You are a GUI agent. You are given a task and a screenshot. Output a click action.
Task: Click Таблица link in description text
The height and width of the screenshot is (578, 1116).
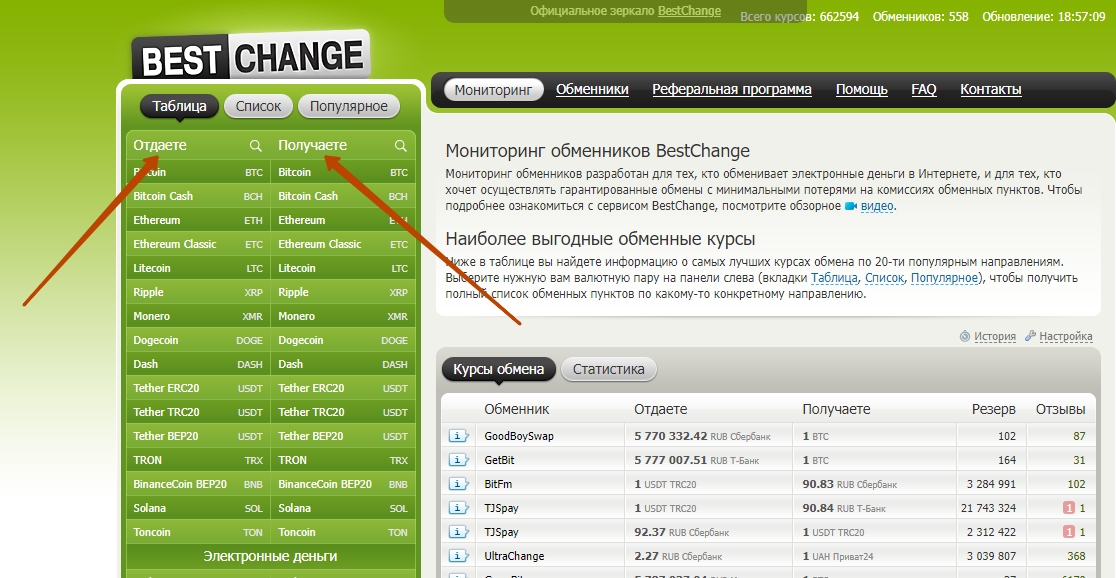pos(834,278)
